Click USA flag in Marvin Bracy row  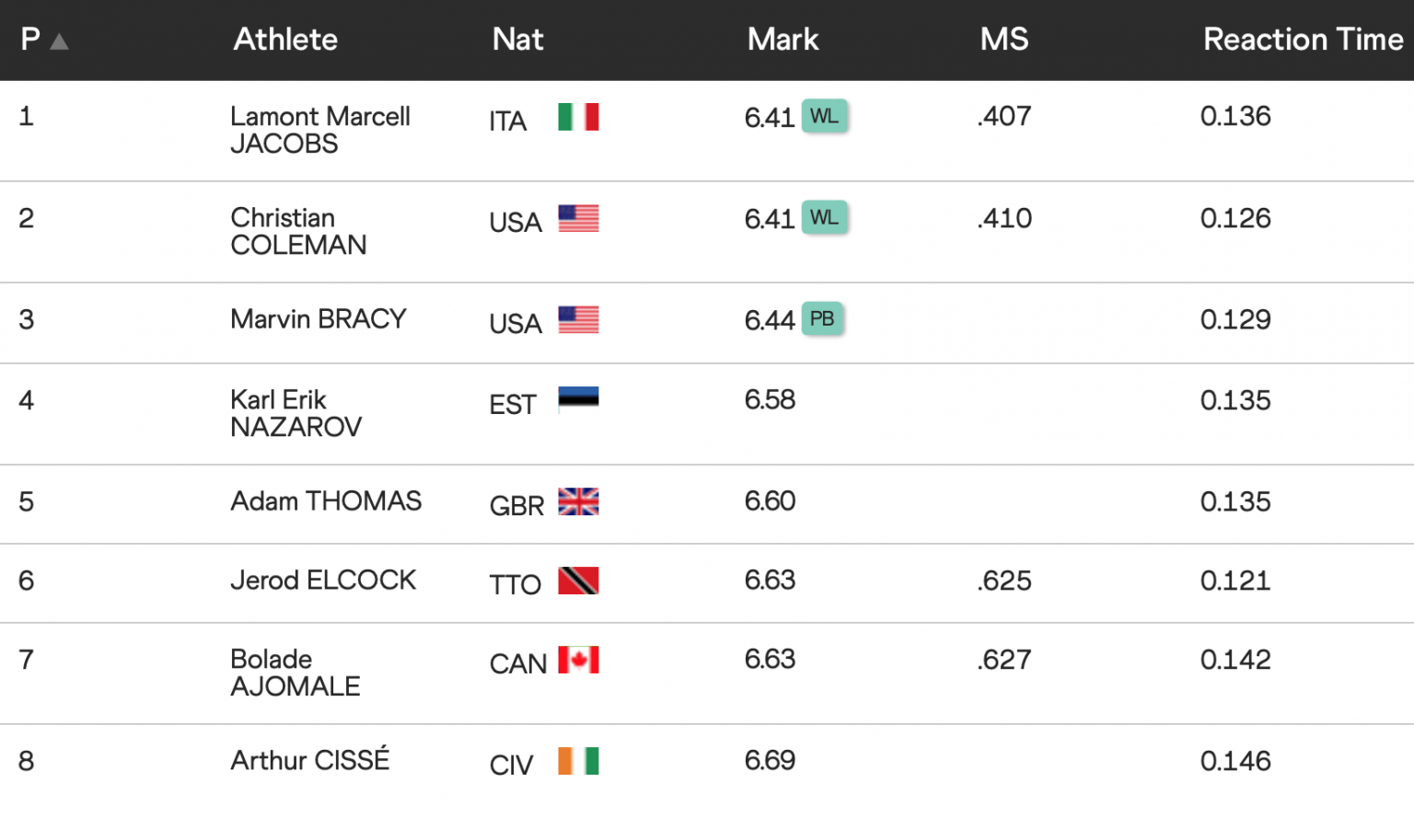[578, 319]
